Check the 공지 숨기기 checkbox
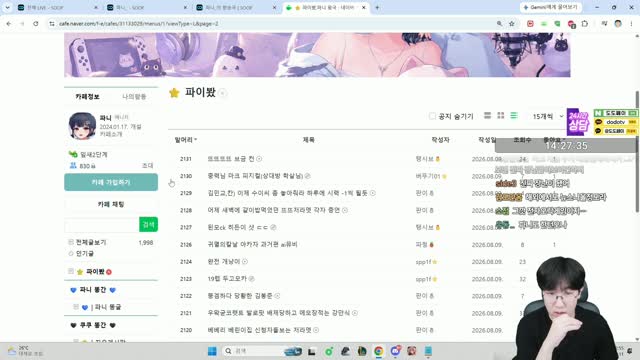640x360 pixels. (432, 116)
